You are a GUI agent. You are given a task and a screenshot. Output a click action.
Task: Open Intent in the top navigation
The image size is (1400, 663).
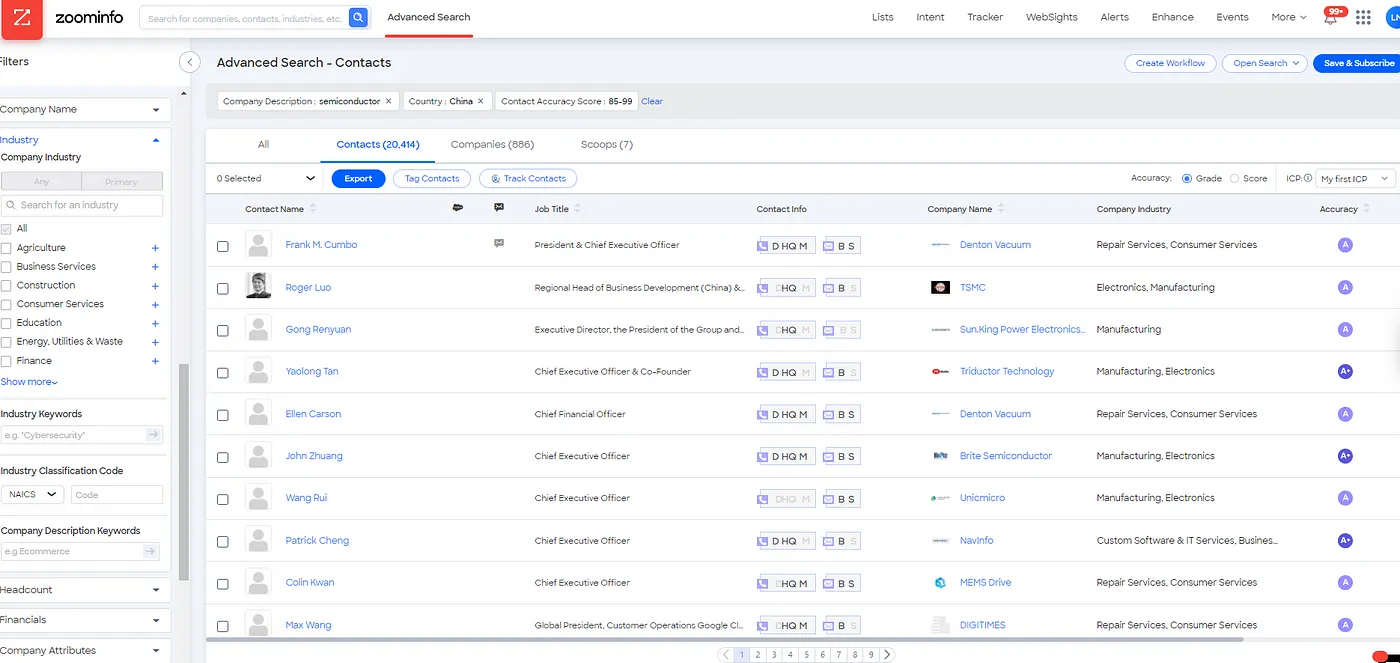tap(930, 17)
